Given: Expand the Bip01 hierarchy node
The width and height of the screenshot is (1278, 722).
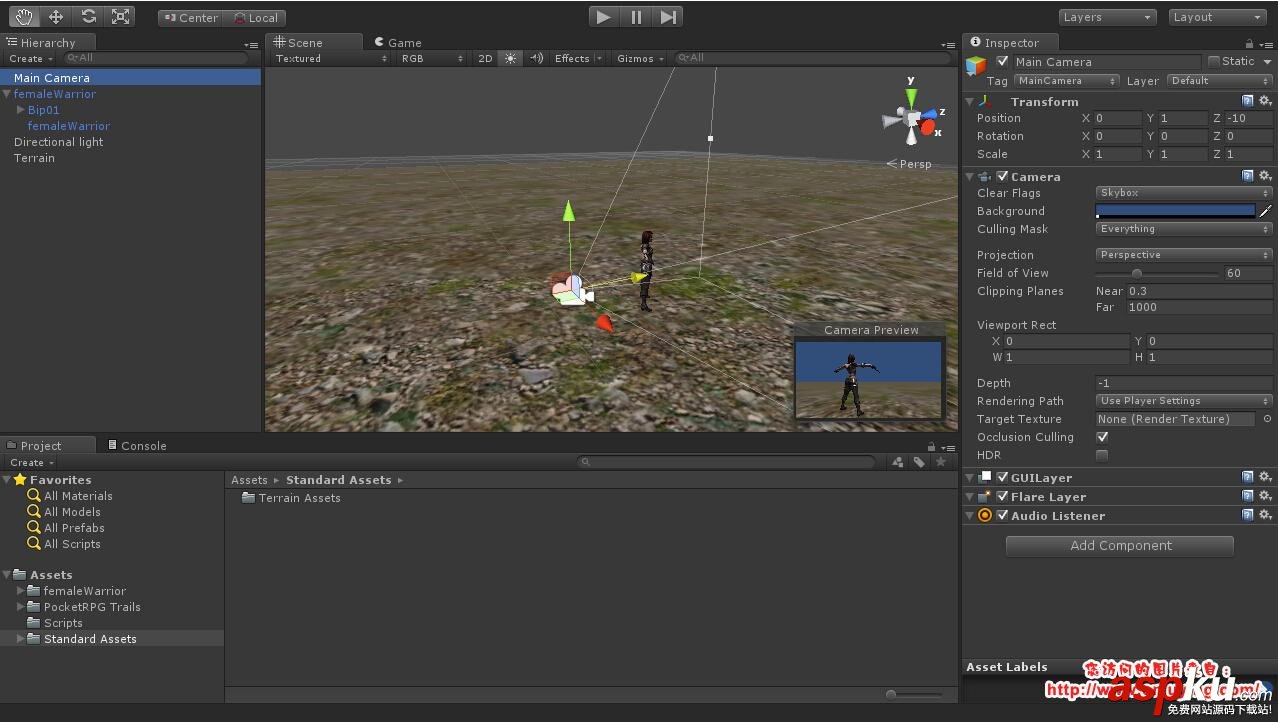Looking at the screenshot, I should point(21,110).
